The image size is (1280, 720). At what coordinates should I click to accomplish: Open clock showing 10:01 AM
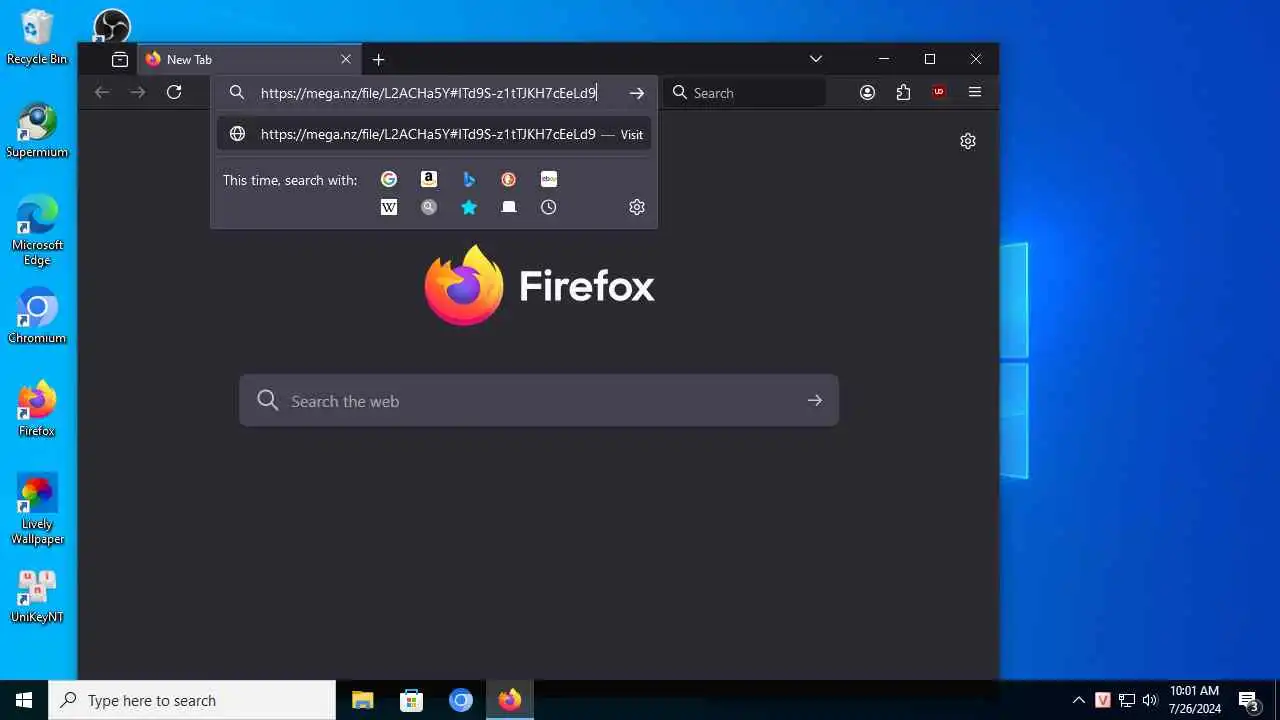[1194, 700]
